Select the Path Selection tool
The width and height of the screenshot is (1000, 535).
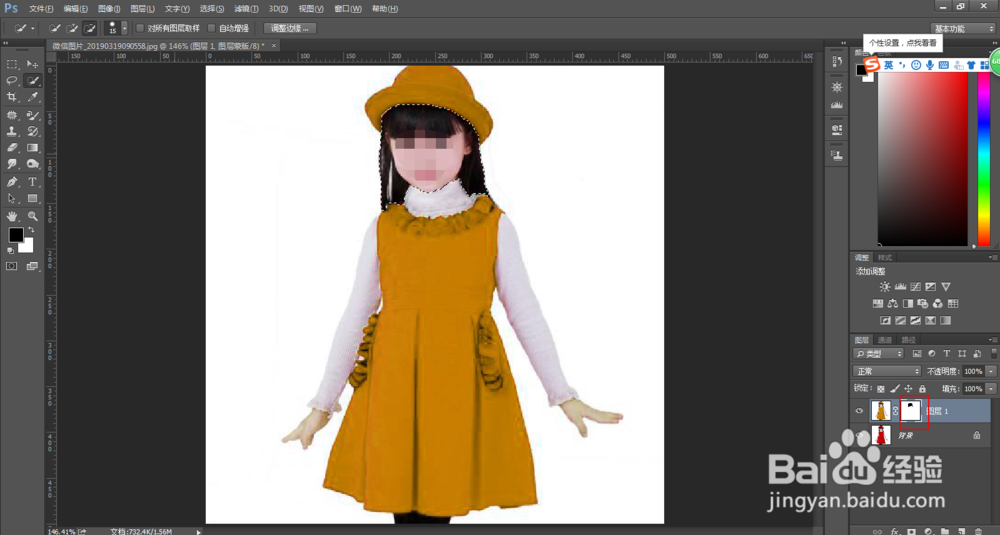(x=11, y=199)
